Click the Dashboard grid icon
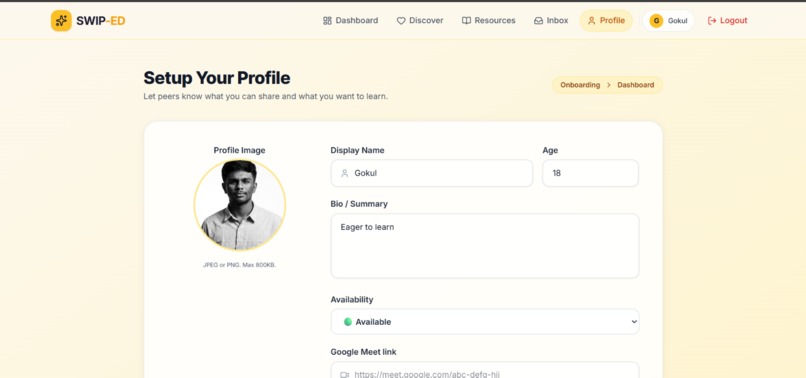Screen dimensions: 806x378 coord(327,21)
